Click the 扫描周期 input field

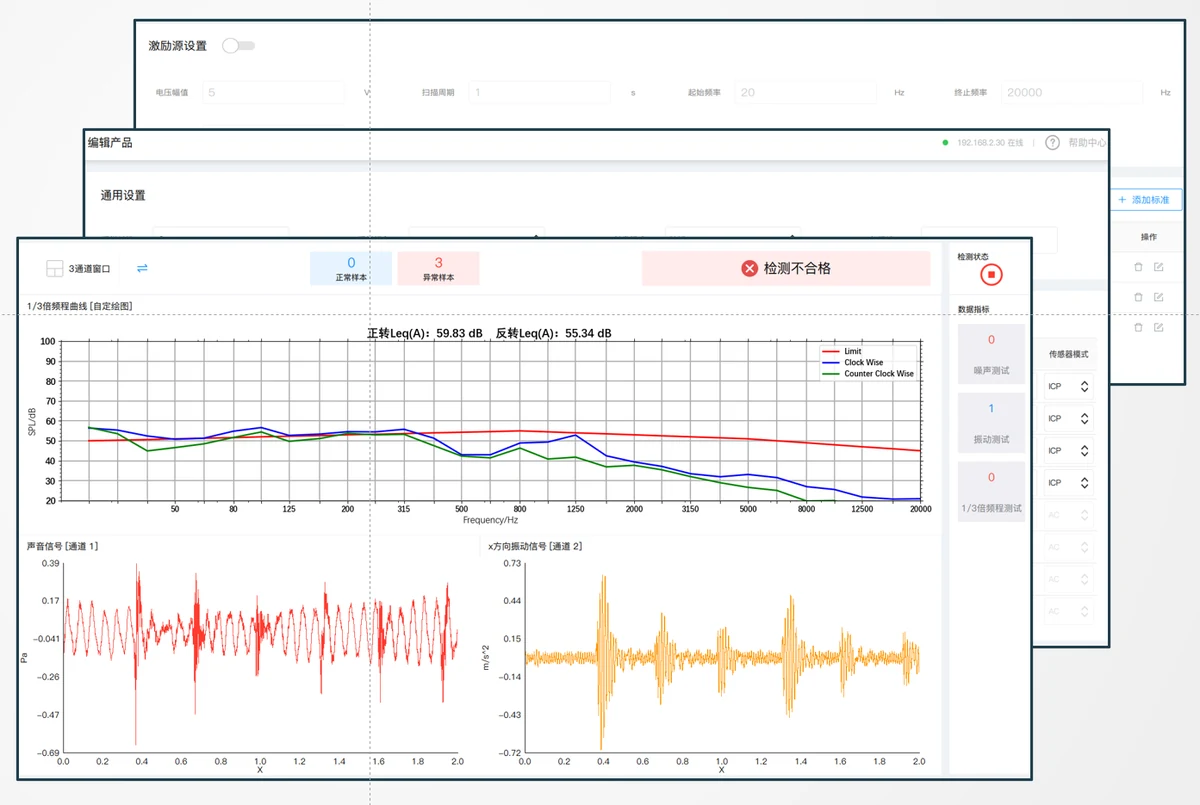pos(540,92)
